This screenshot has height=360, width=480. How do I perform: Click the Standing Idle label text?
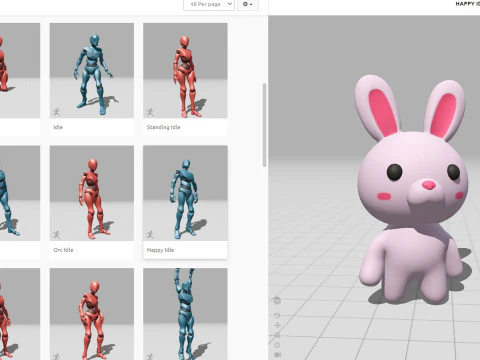[x=163, y=127]
